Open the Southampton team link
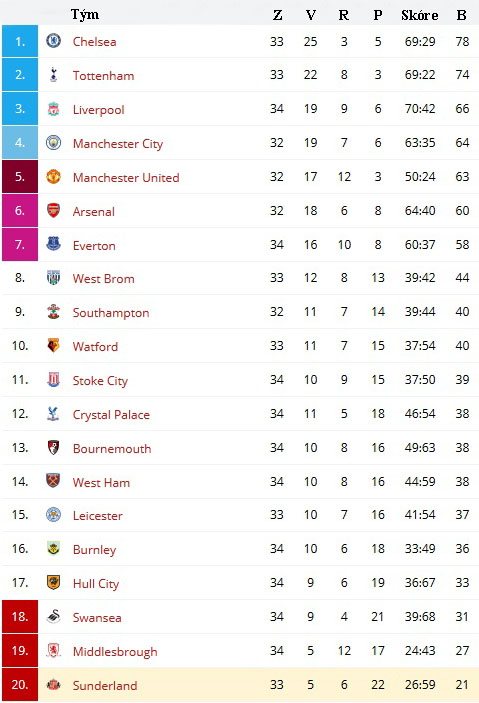 [111, 313]
